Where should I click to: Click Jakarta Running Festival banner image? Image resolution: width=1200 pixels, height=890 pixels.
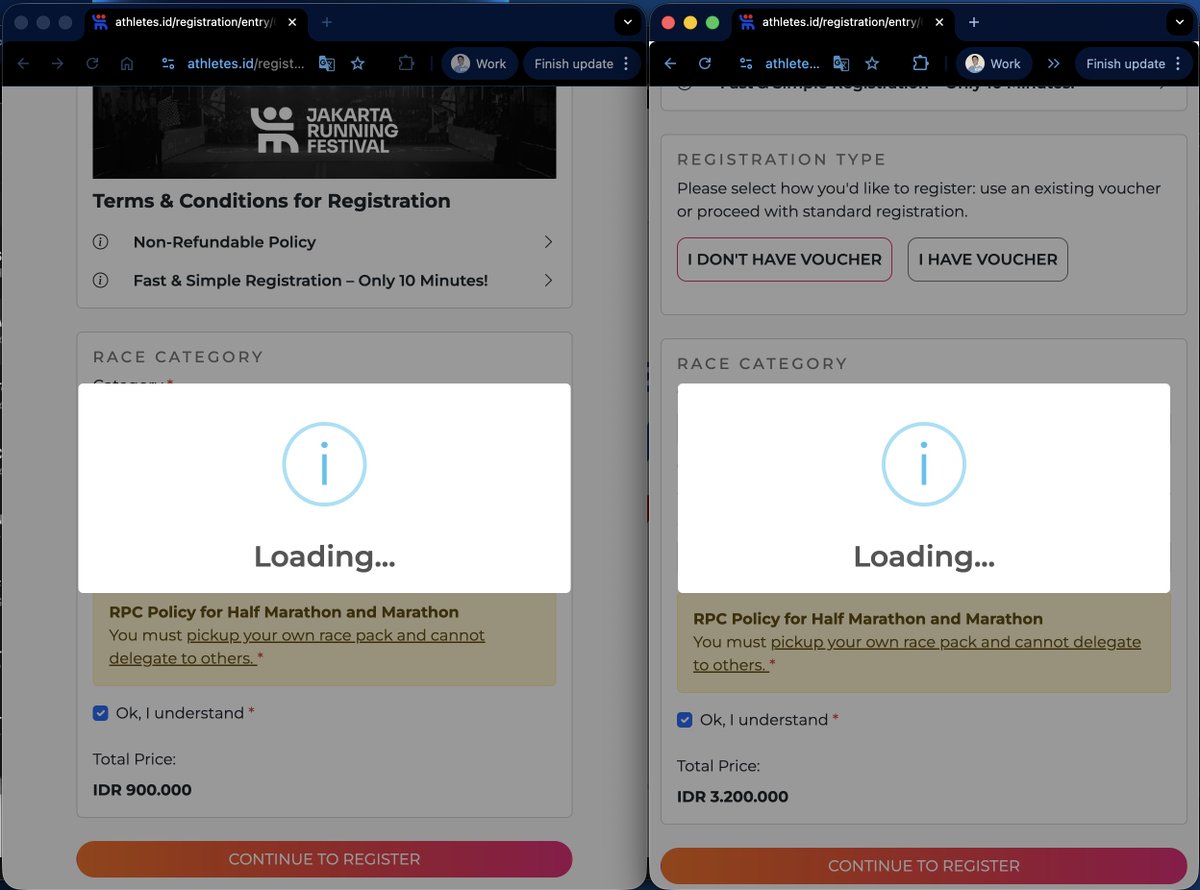tap(324, 132)
